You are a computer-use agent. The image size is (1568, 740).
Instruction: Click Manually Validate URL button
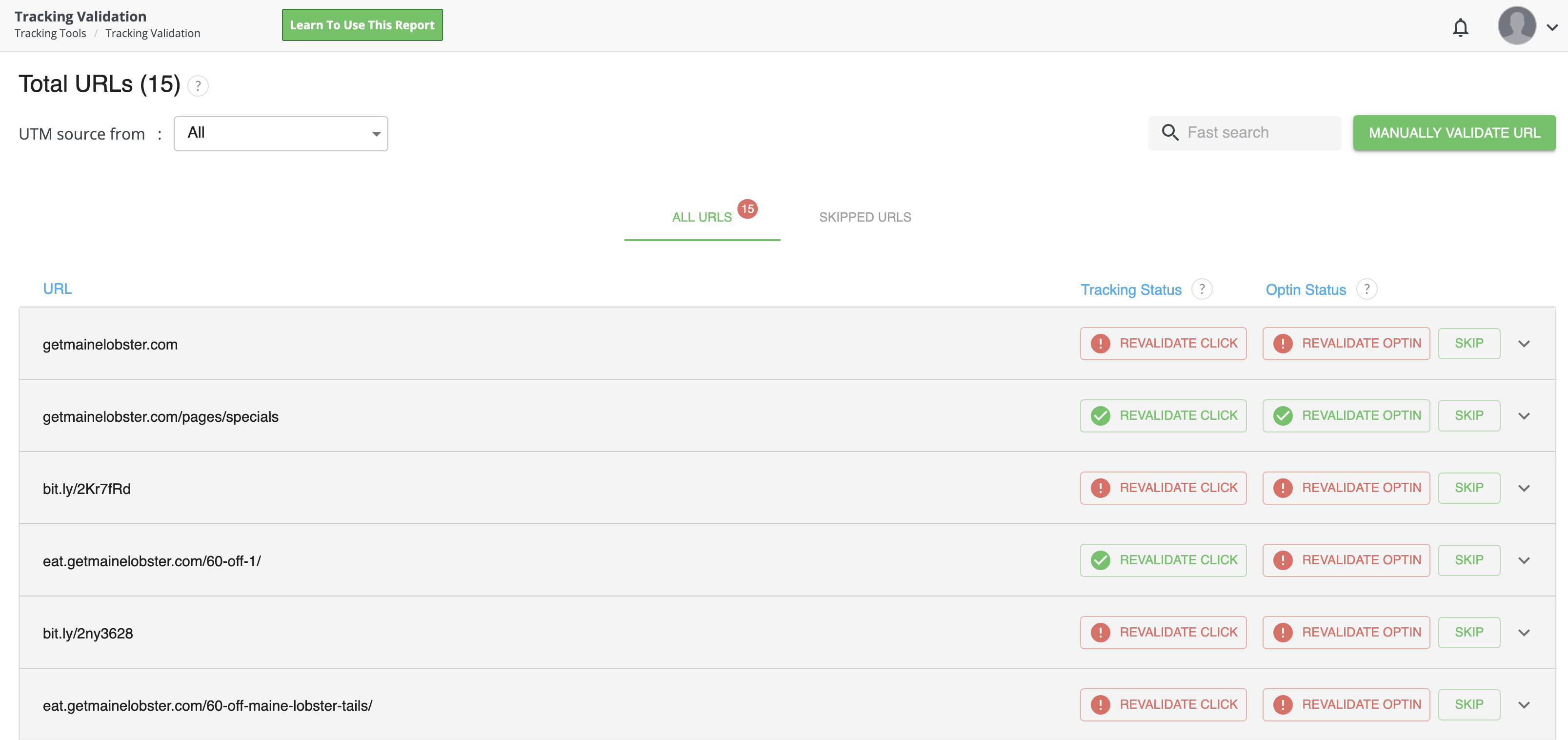(1454, 133)
